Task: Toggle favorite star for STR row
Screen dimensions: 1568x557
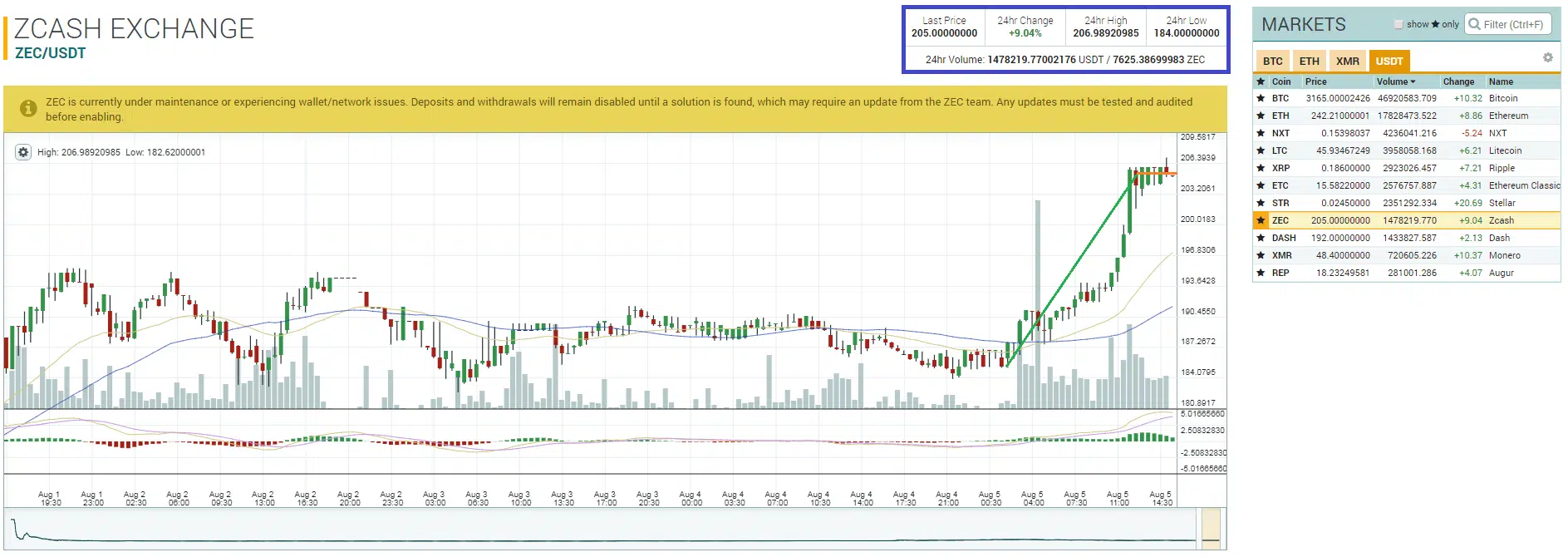Action: click(x=1261, y=203)
